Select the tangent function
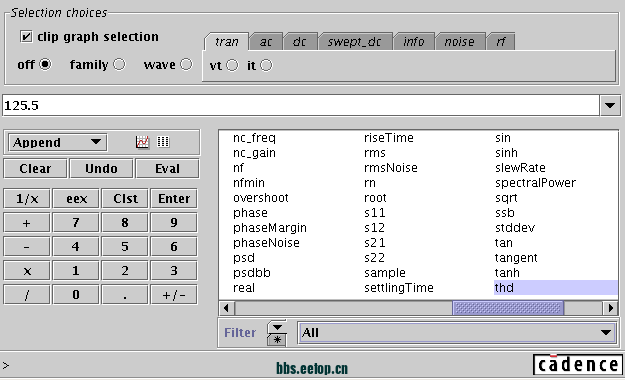Image resolution: width=625 pixels, height=380 pixels. click(x=516, y=258)
